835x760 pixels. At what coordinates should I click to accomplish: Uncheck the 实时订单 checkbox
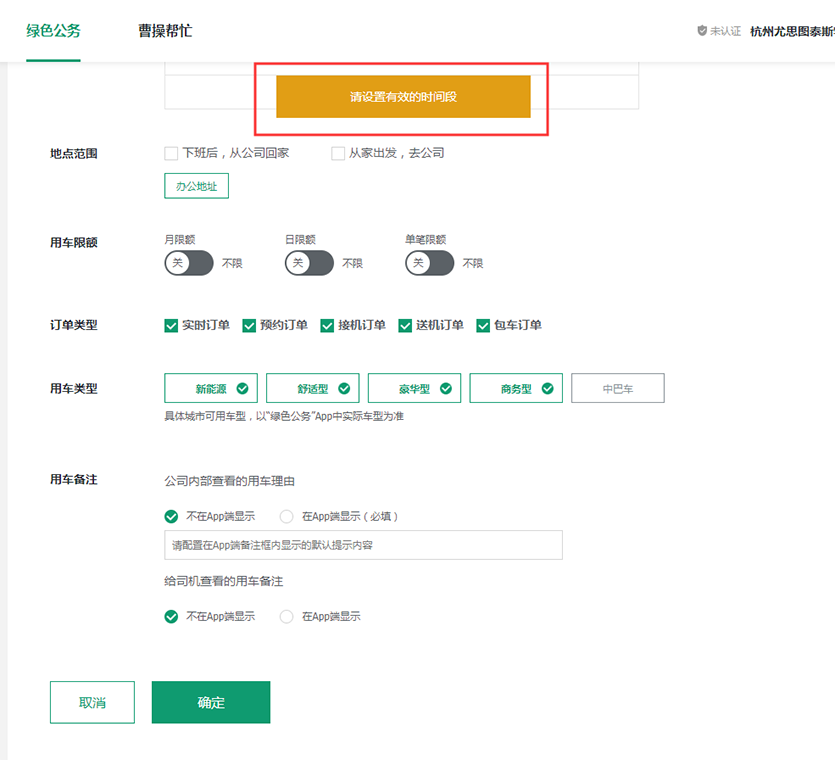tap(171, 325)
